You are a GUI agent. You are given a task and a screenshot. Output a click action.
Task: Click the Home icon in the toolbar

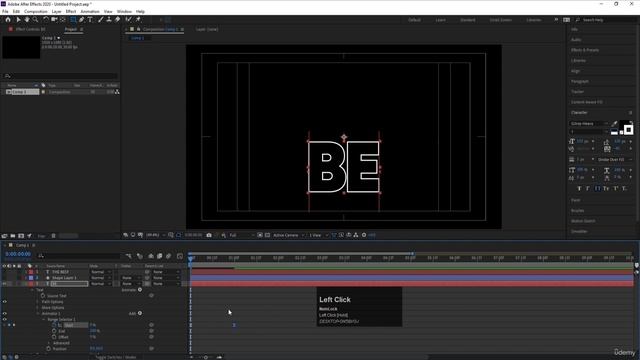pos(8,20)
